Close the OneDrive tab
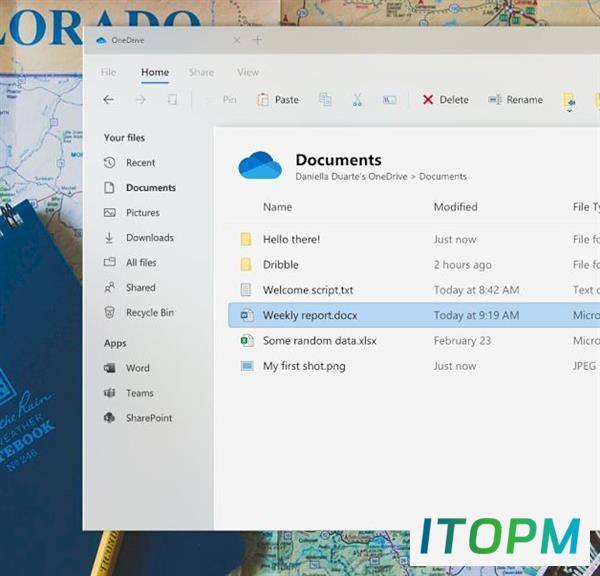The height and width of the screenshot is (576, 600). click(x=237, y=40)
